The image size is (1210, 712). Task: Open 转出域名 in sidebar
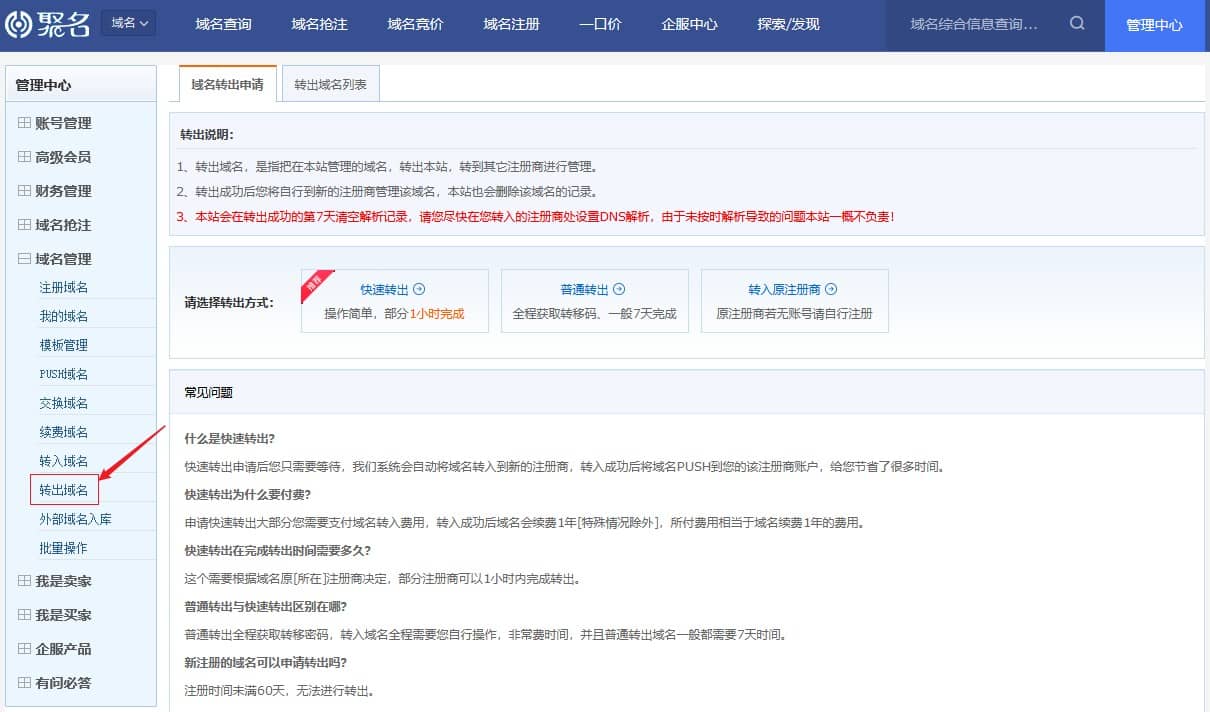tap(64, 490)
